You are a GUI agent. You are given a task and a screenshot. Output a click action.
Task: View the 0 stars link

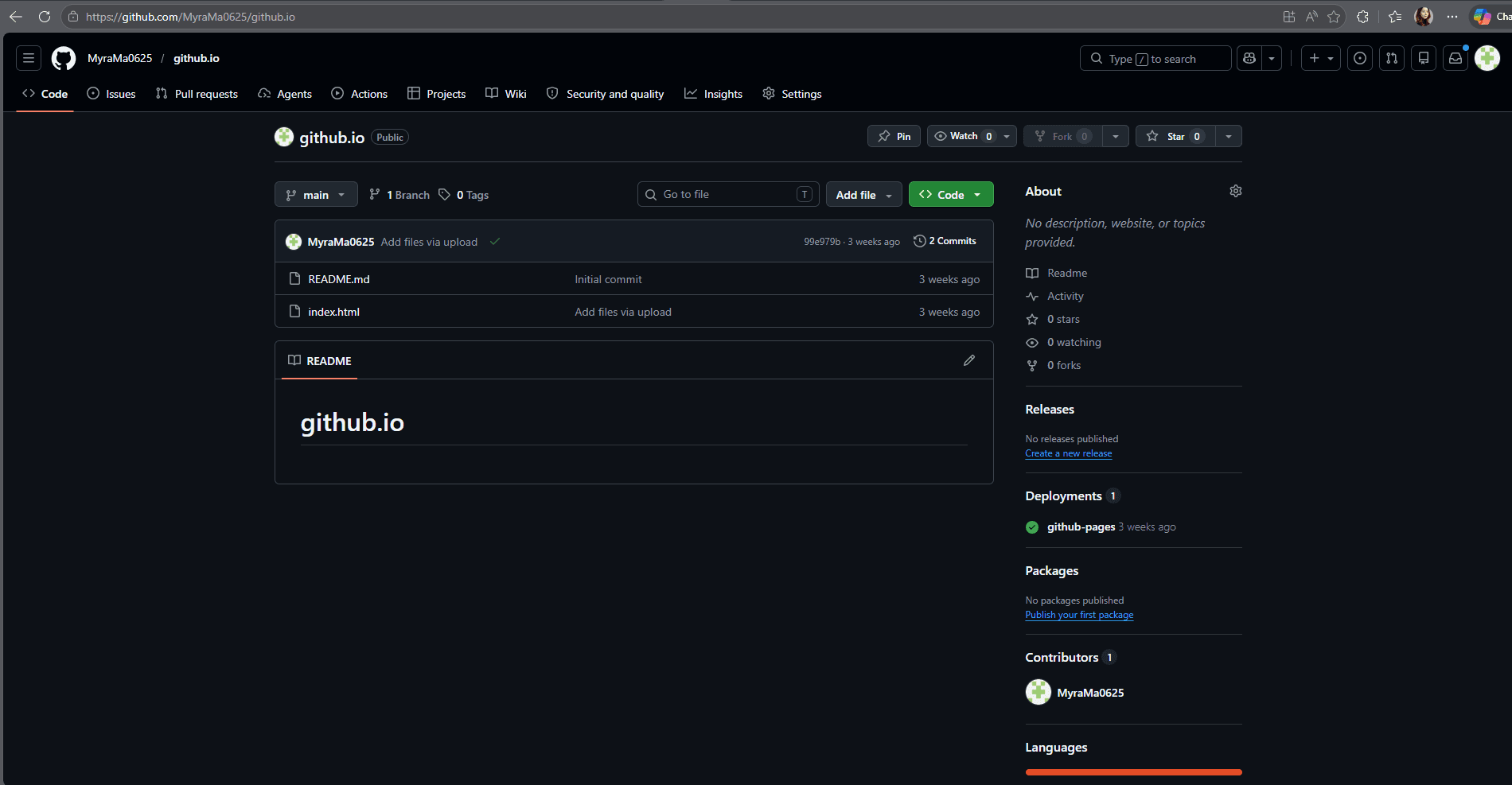(1053, 319)
